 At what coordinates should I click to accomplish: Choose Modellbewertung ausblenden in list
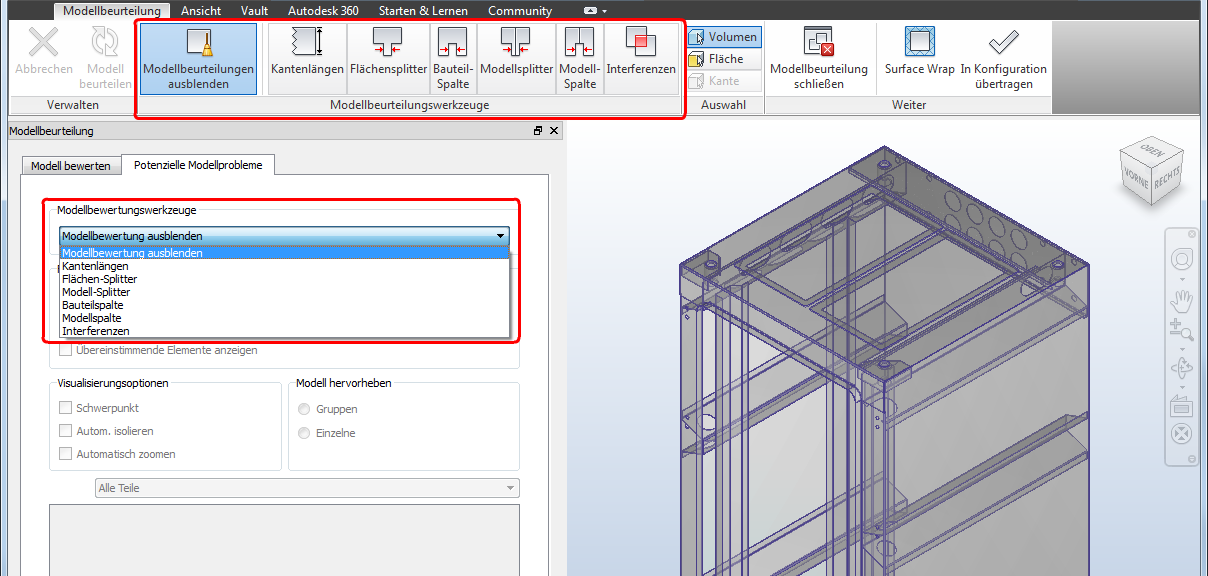point(284,253)
